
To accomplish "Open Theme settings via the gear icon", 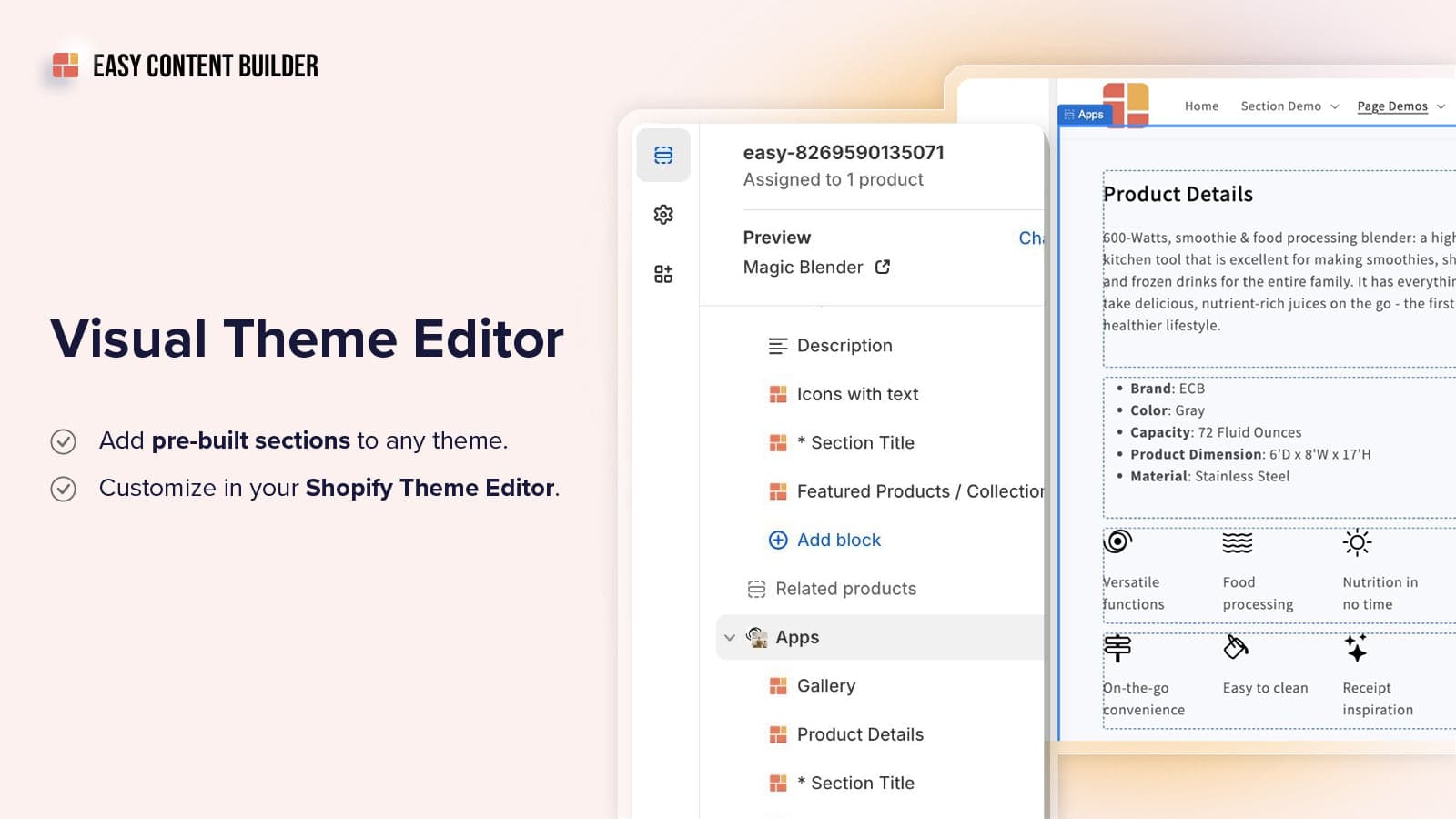I will (x=662, y=215).
